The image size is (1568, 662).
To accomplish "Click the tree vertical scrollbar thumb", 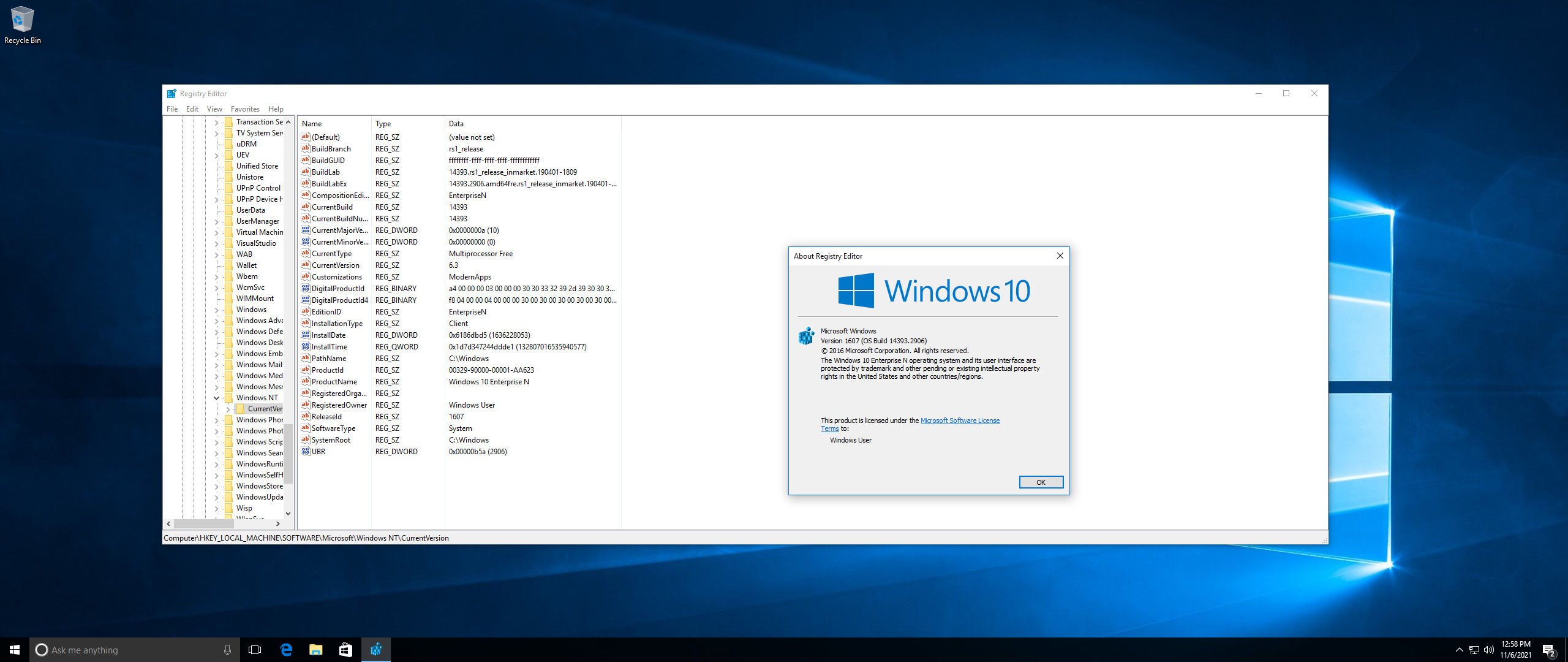I will click(x=288, y=453).
